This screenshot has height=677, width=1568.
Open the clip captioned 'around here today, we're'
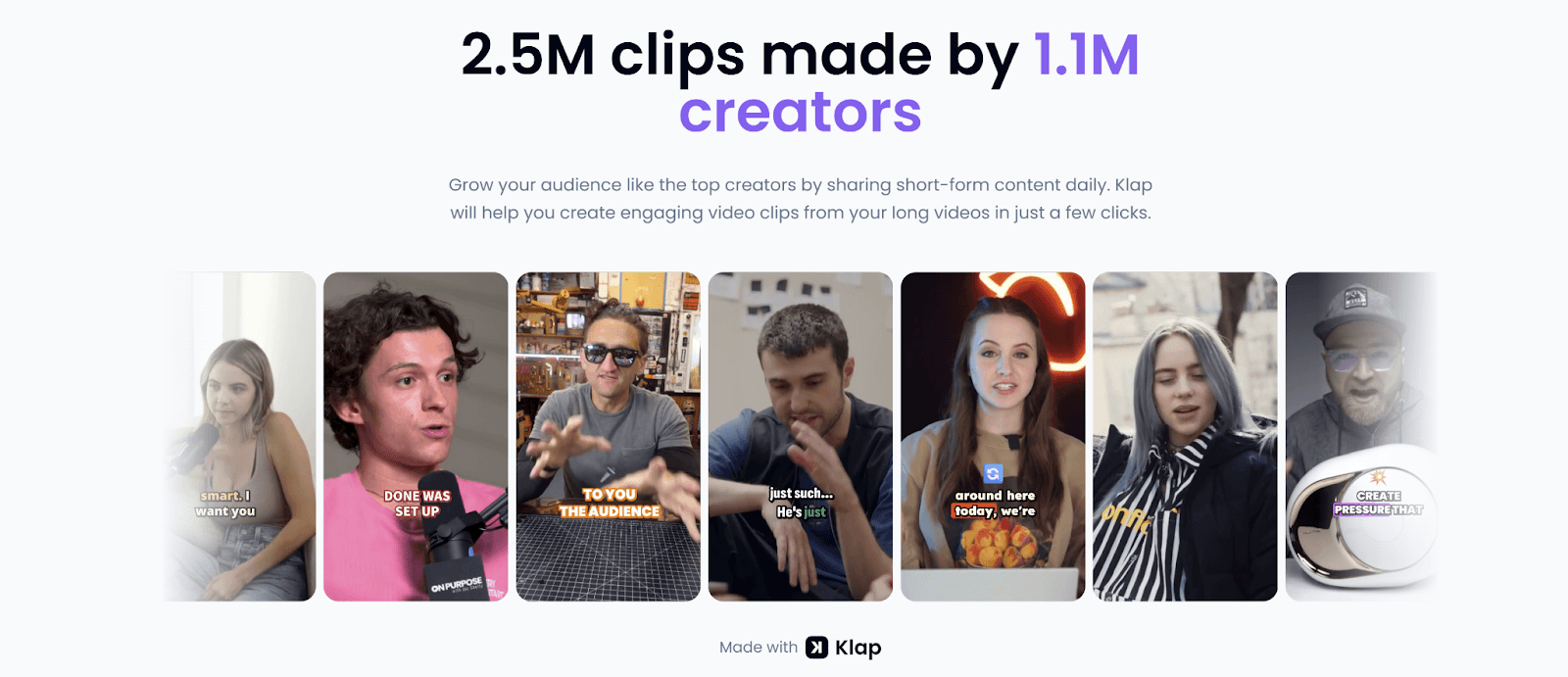tap(993, 437)
